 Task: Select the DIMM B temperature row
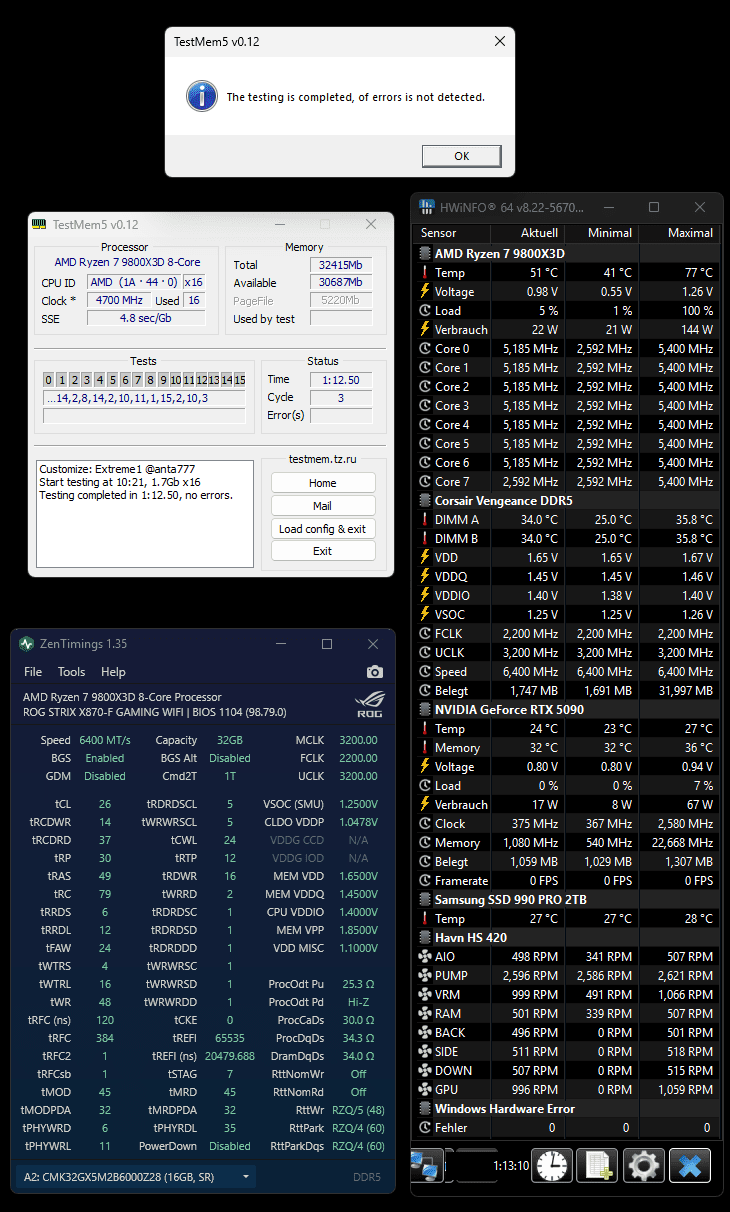coord(566,538)
